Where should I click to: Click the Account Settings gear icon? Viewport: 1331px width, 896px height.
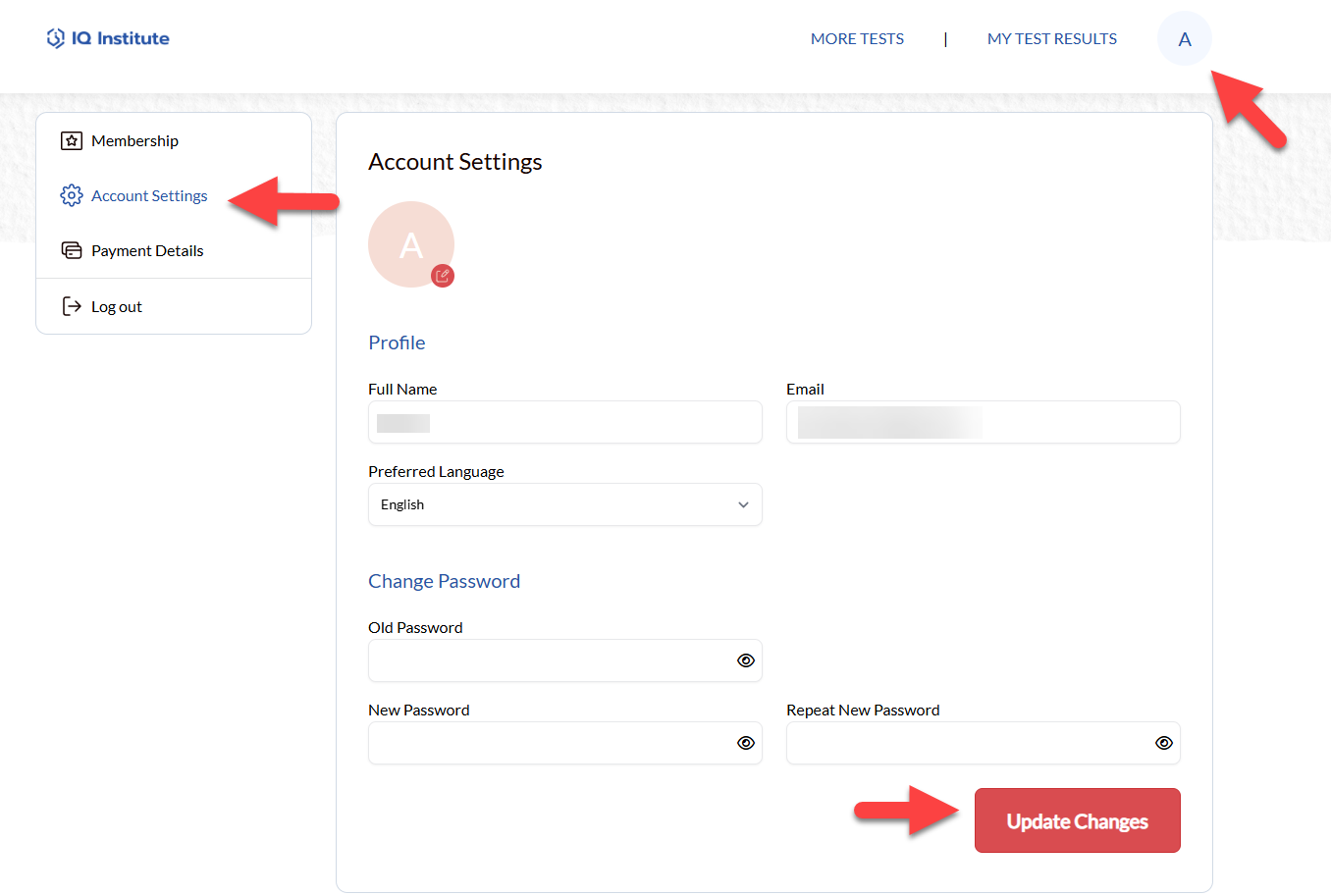pyautogui.click(x=72, y=195)
